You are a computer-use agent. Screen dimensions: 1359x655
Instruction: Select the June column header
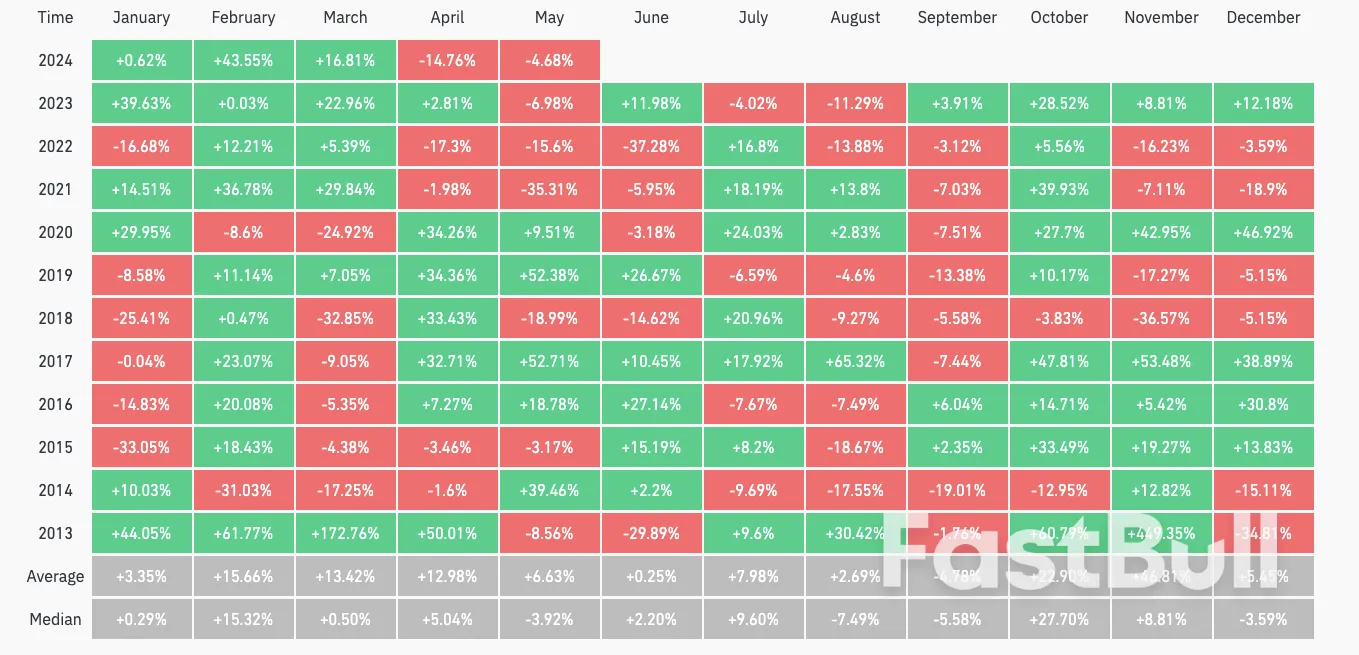point(652,18)
